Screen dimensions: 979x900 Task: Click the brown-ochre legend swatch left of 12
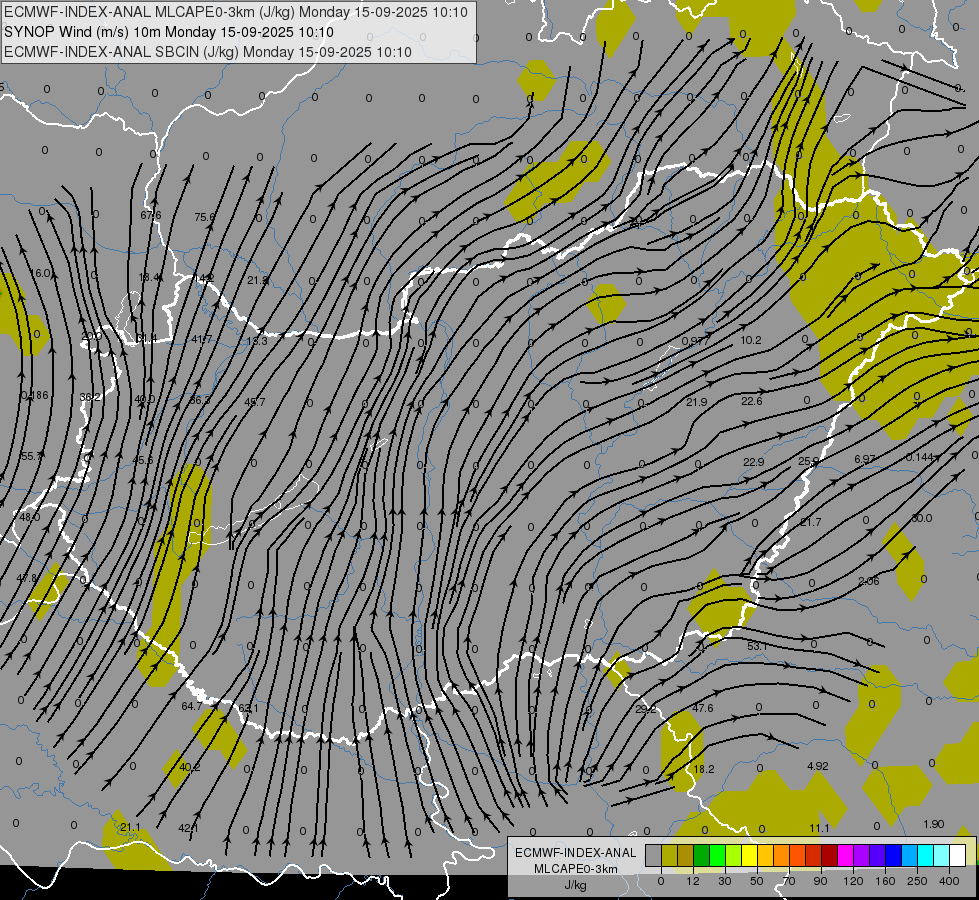(x=686, y=855)
